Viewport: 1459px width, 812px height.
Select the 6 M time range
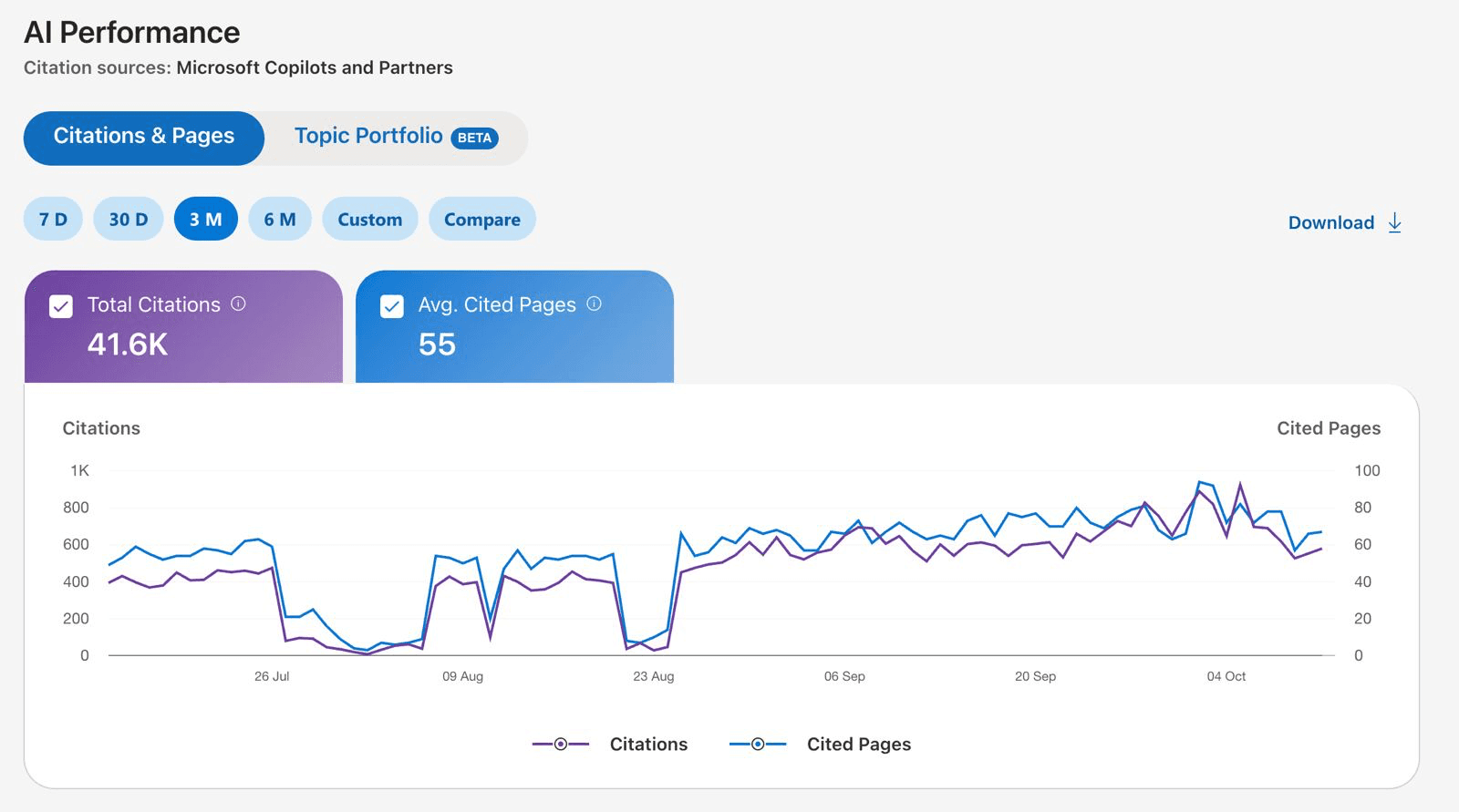click(280, 219)
